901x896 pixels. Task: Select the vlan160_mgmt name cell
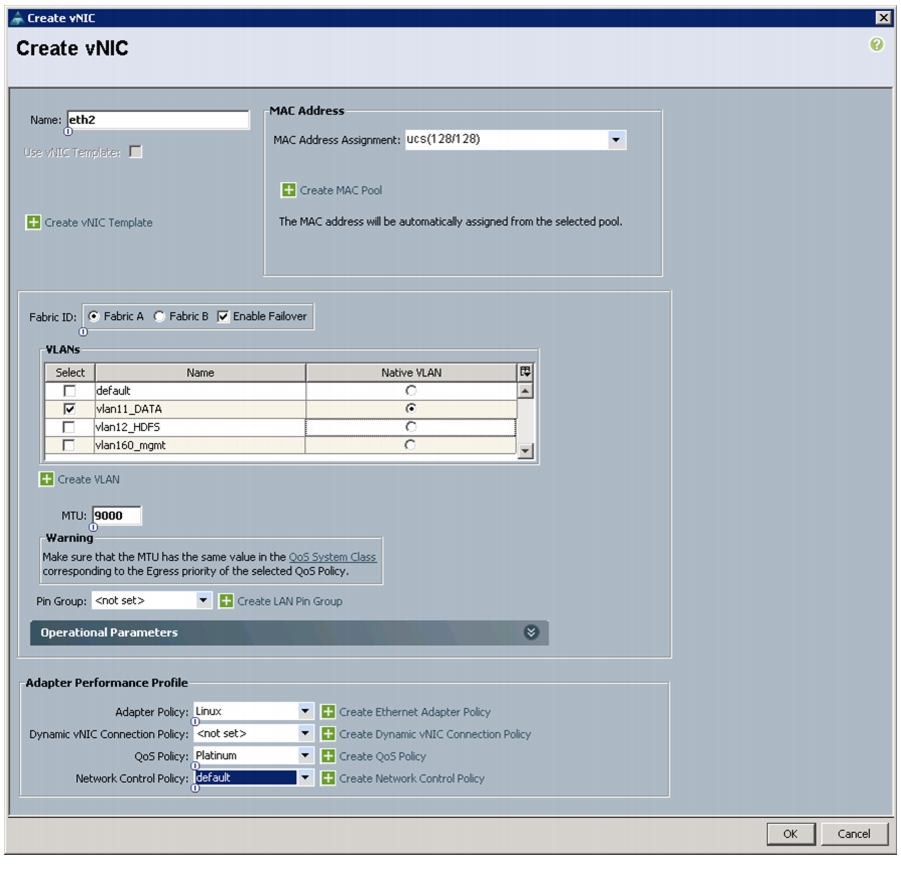click(199, 445)
